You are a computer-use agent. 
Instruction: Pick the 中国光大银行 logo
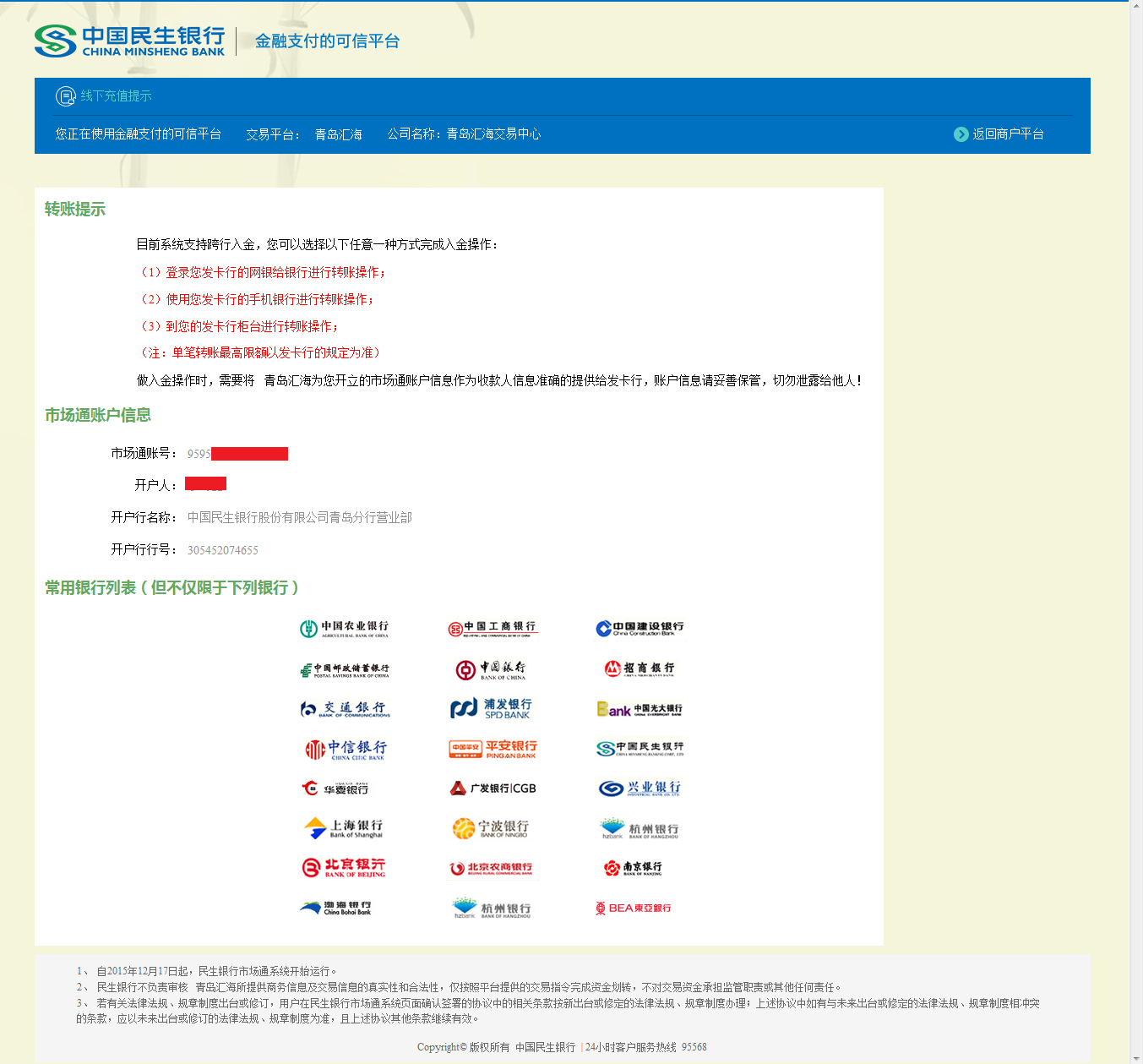pos(640,710)
